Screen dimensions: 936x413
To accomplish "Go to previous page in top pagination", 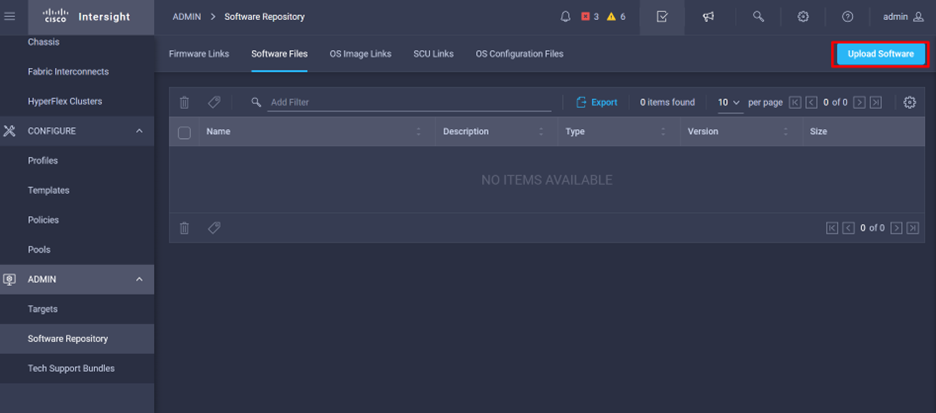I will tap(811, 103).
